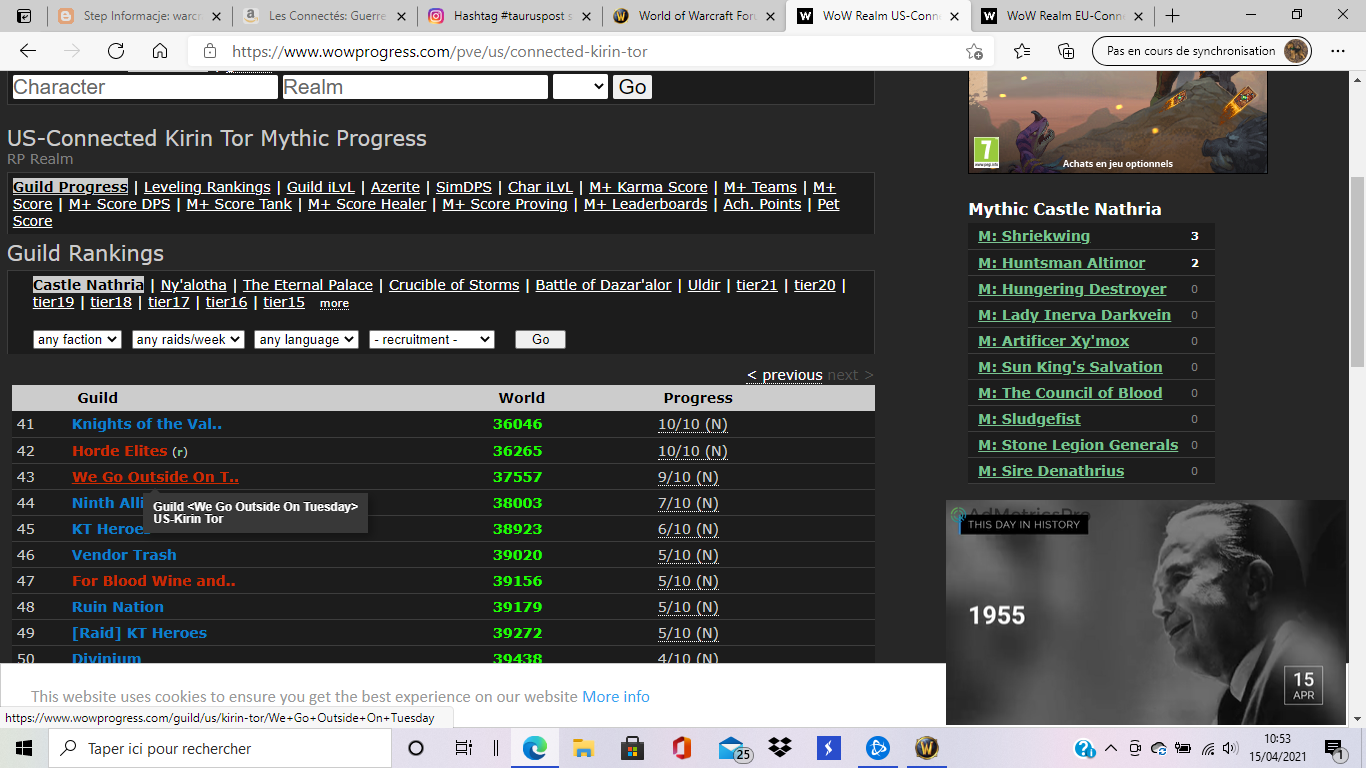1366x768 pixels.
Task: Switch to Les Connectés Amazon tab
Action: pos(326,15)
